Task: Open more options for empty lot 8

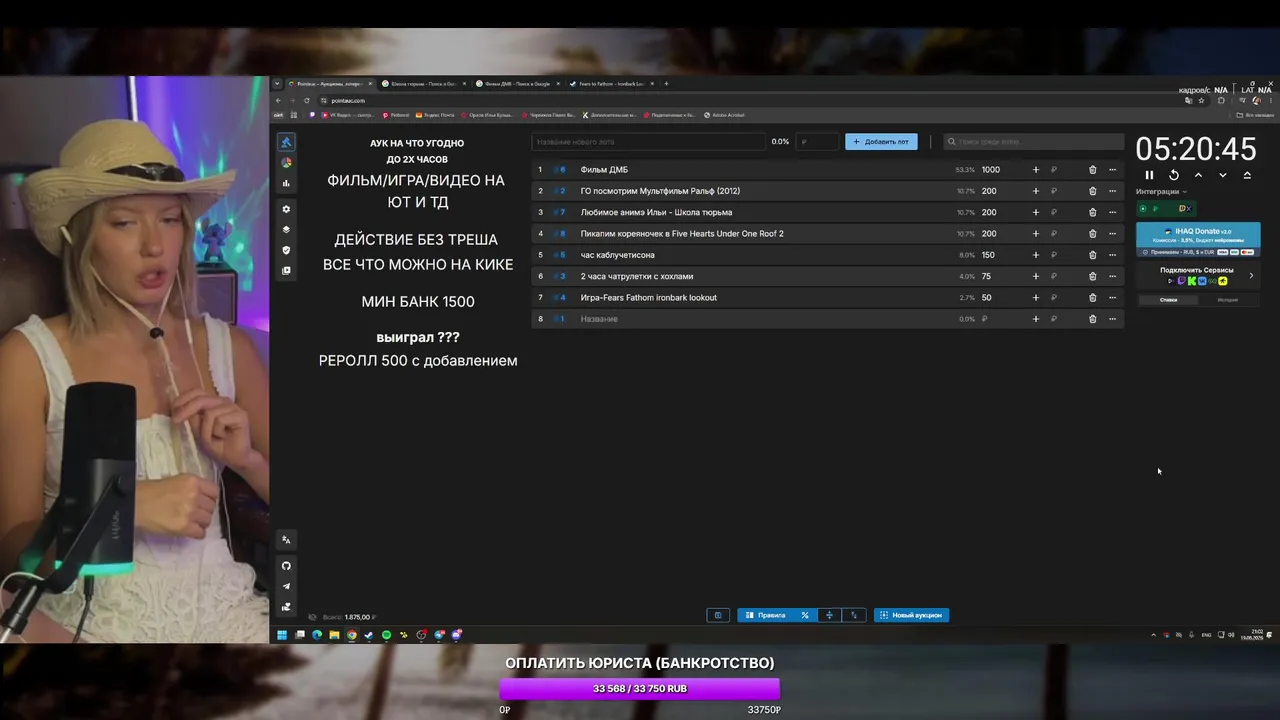Action: [x=1112, y=319]
